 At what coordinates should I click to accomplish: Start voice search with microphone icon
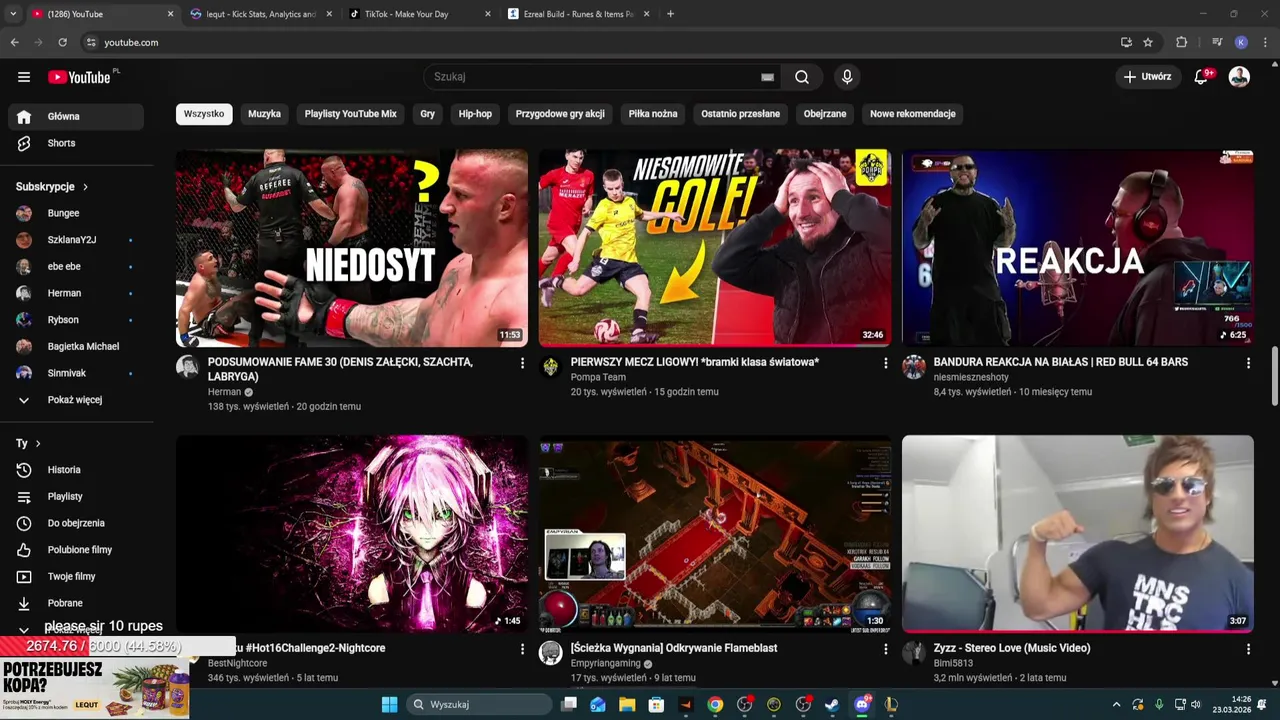847,77
